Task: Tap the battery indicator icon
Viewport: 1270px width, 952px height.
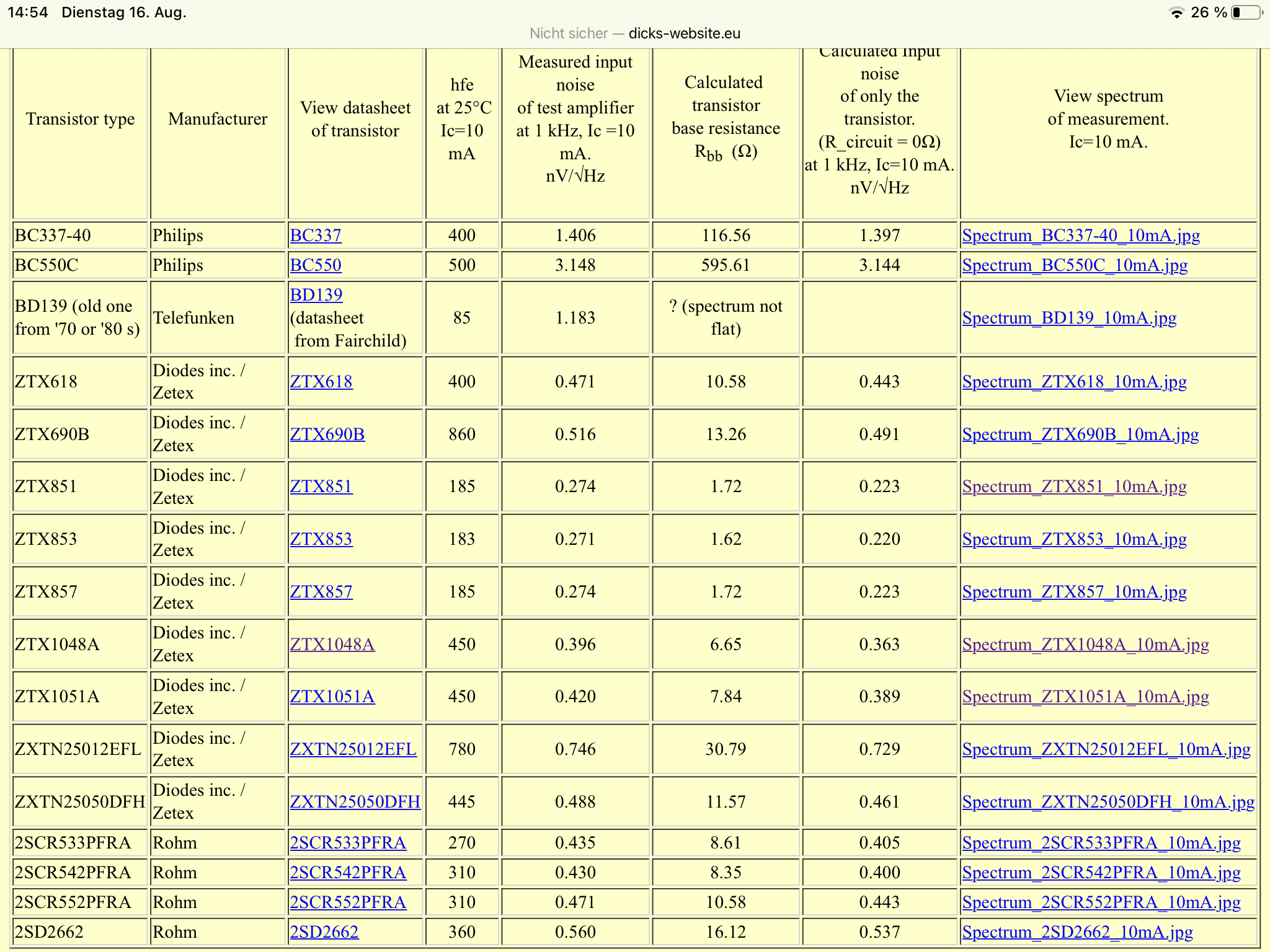Action: tap(1246, 12)
